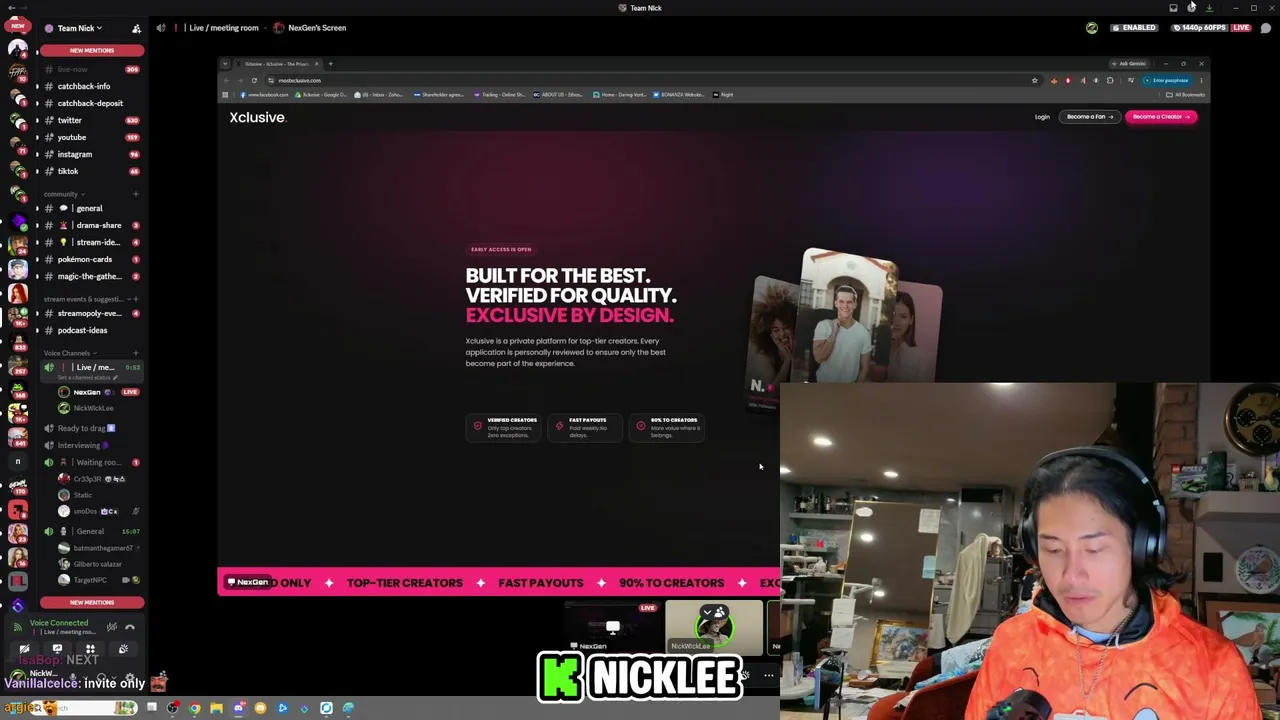Viewport: 1280px width, 720px height.
Task: Open the streamopoly-events channel
Action: 91,313
